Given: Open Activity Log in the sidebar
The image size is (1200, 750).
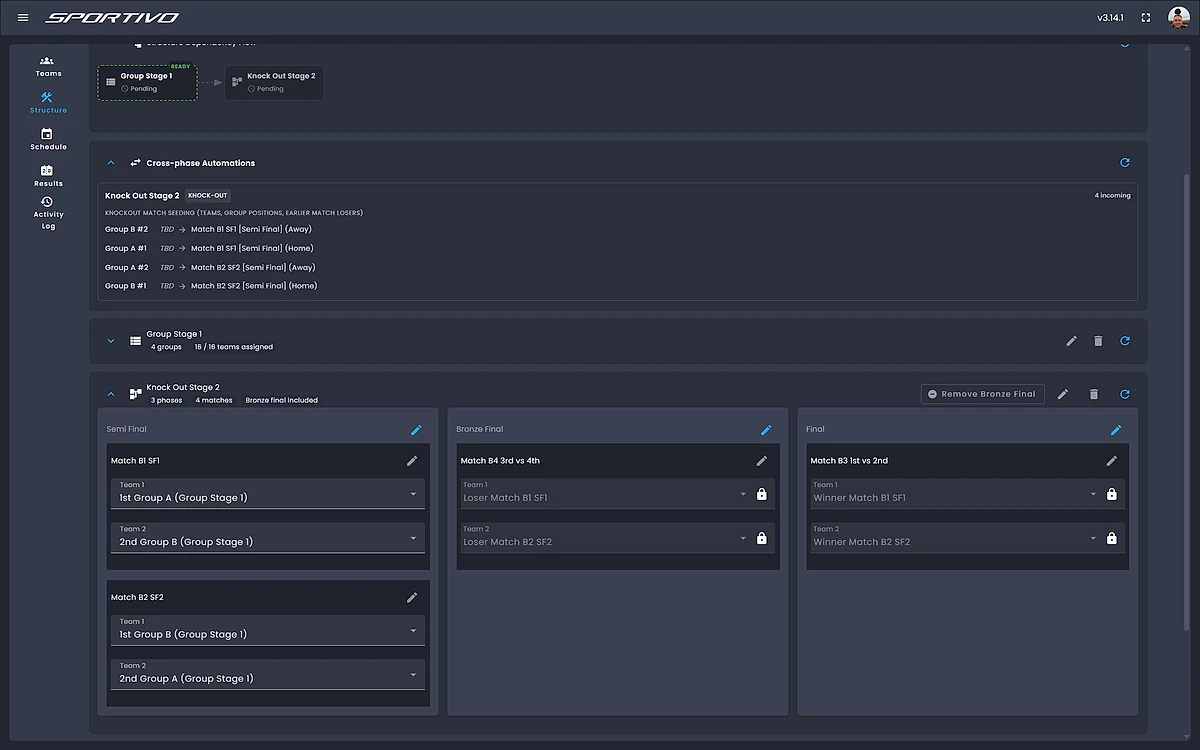Looking at the screenshot, I should pyautogui.click(x=48, y=213).
